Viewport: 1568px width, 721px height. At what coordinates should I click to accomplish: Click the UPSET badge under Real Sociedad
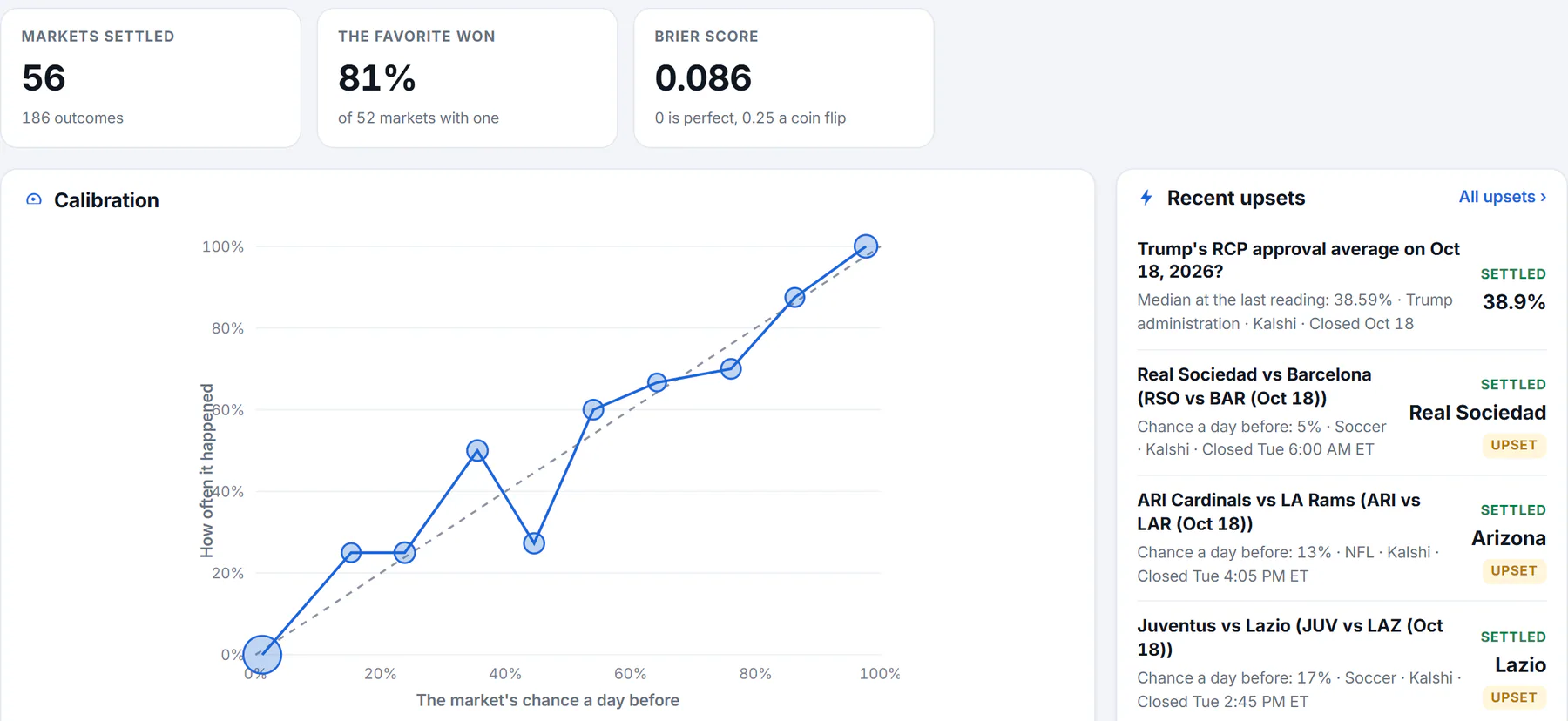click(x=1514, y=445)
